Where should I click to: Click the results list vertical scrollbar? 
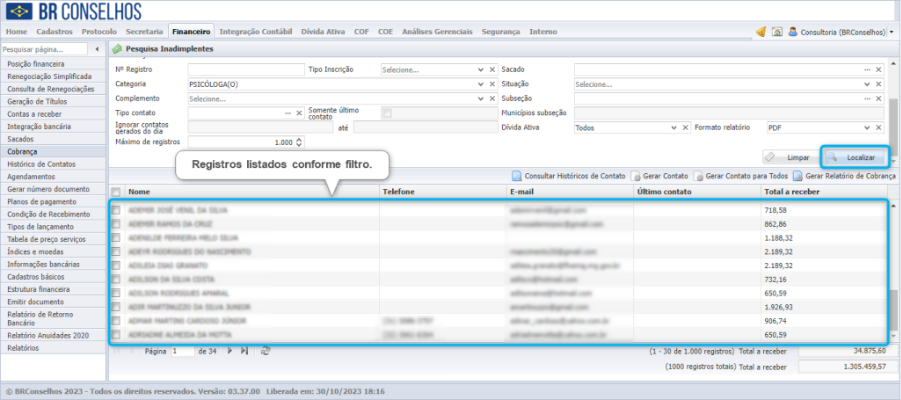[x=893, y=270]
